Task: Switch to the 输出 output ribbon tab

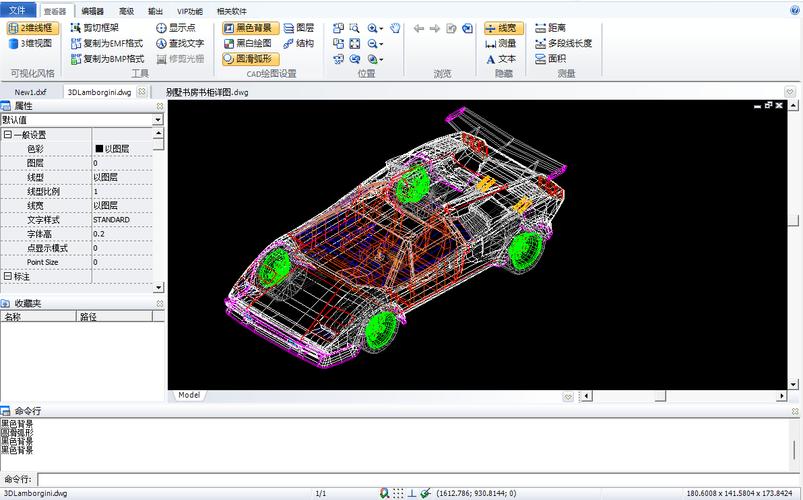Action: pyautogui.click(x=155, y=11)
